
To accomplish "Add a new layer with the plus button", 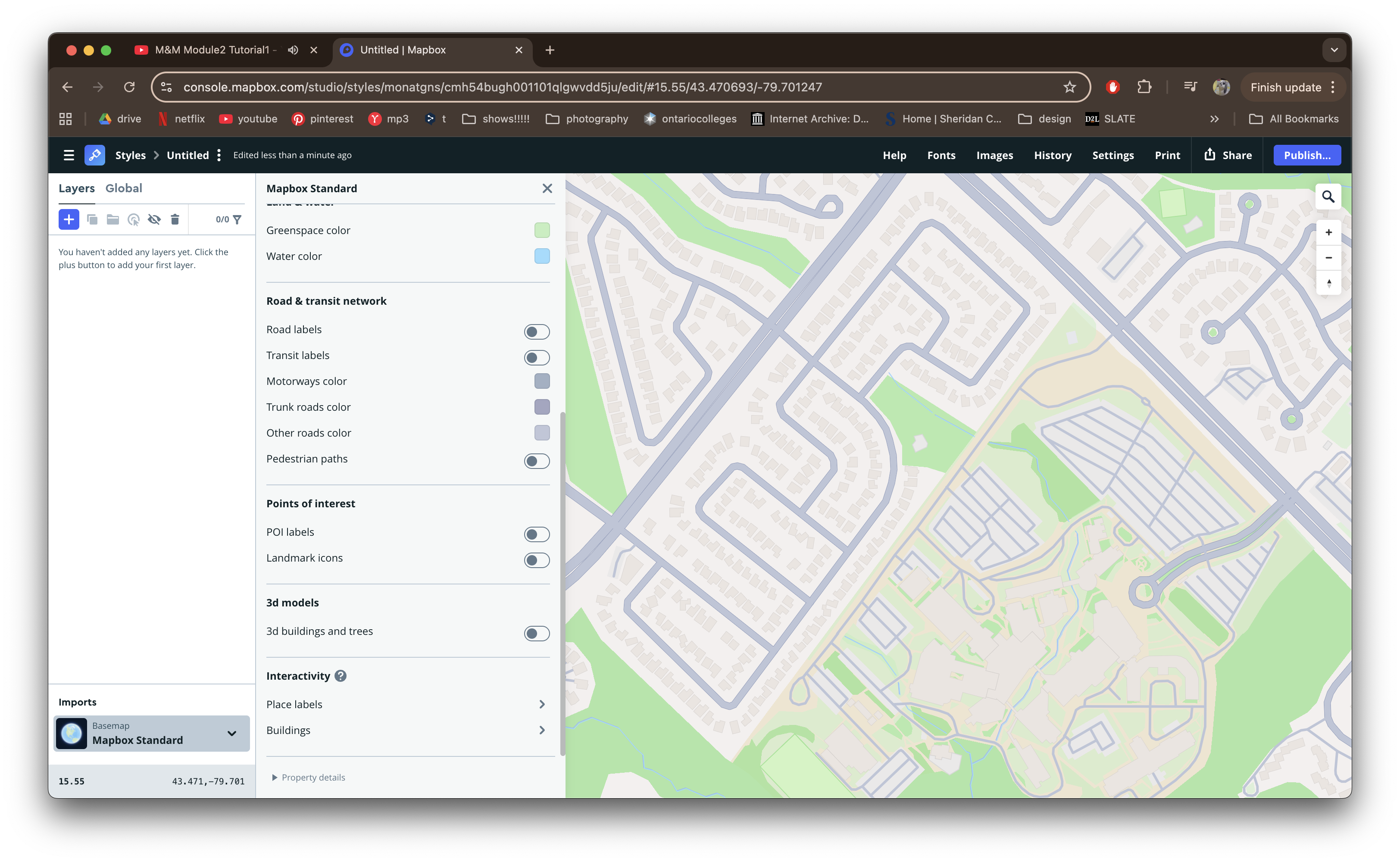I will point(69,219).
